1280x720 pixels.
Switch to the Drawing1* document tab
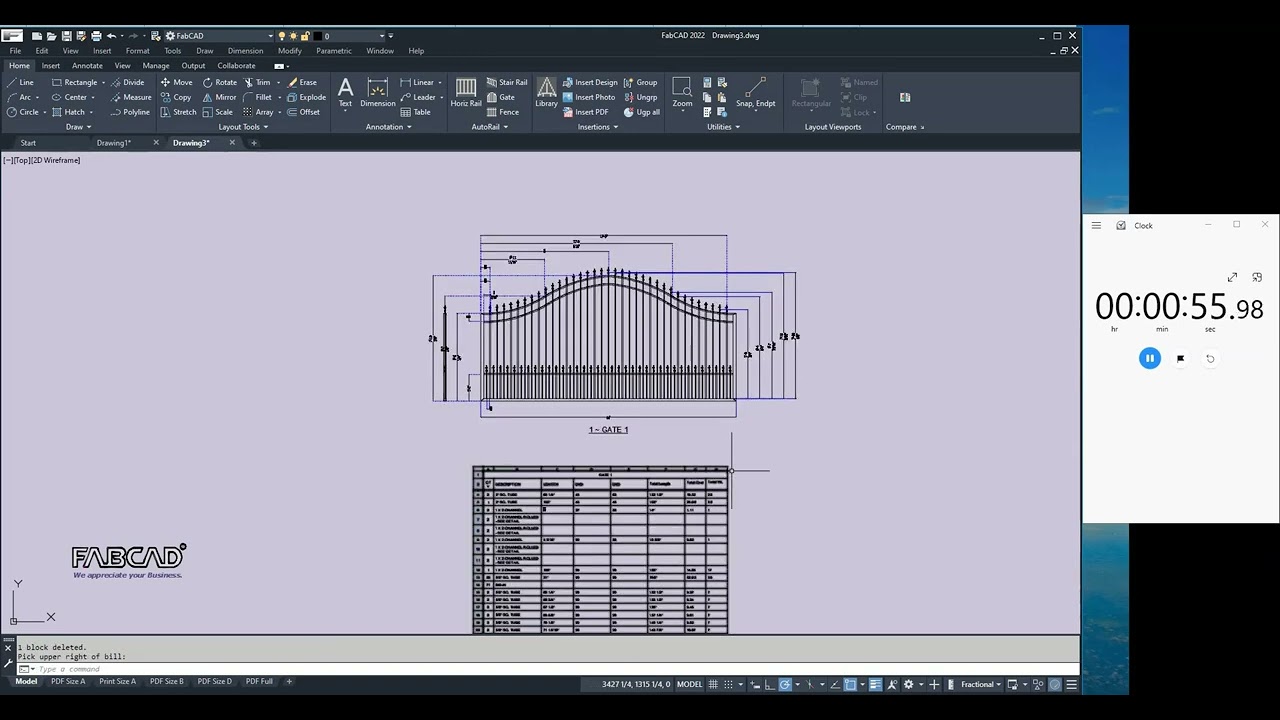[x=114, y=143]
